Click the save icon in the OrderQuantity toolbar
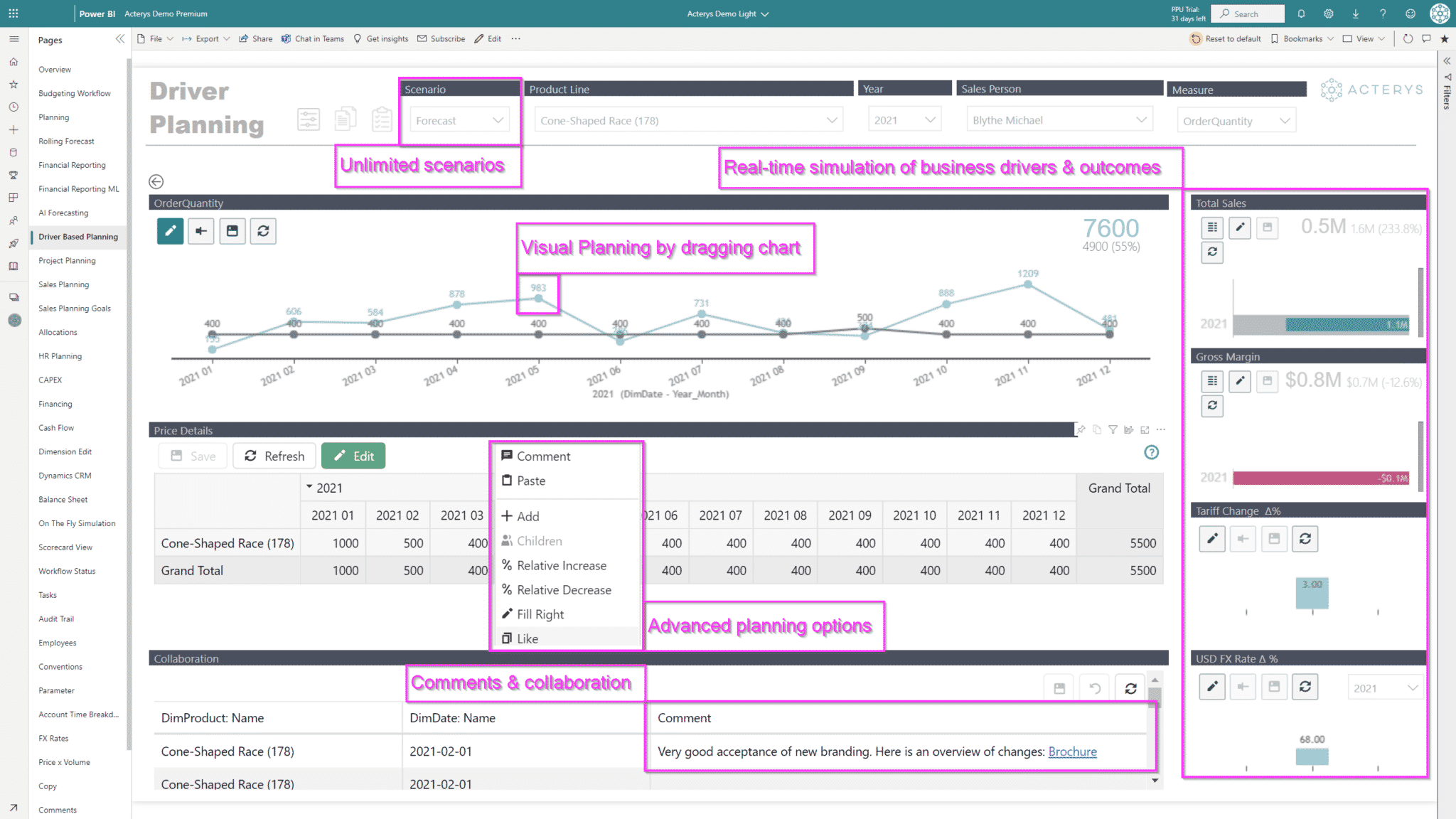 click(x=232, y=231)
